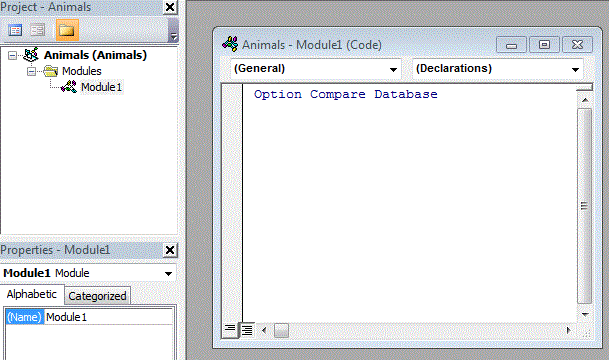This screenshot has height=360, width=609.
Task: Click the code window split bar handle
Action: pyautogui.click(x=584, y=88)
